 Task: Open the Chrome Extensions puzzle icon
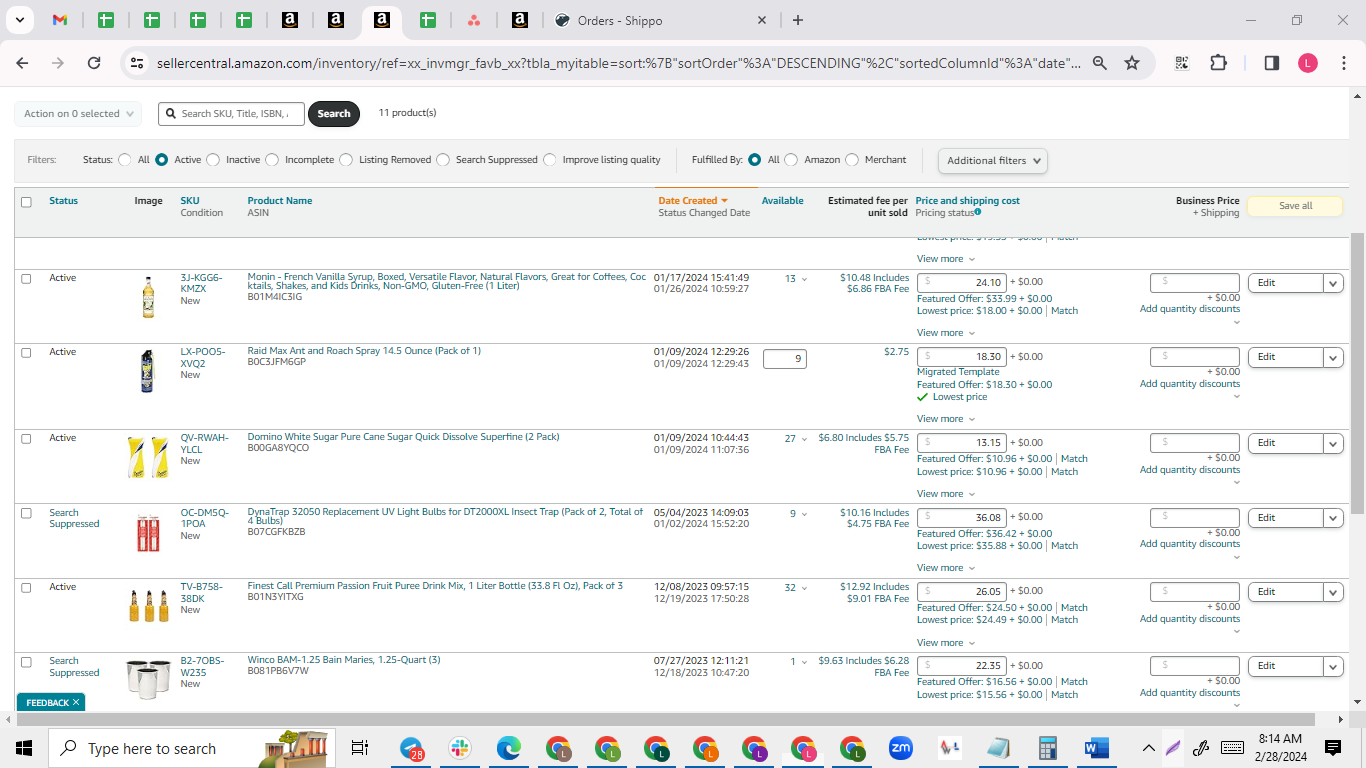pyautogui.click(x=1218, y=63)
